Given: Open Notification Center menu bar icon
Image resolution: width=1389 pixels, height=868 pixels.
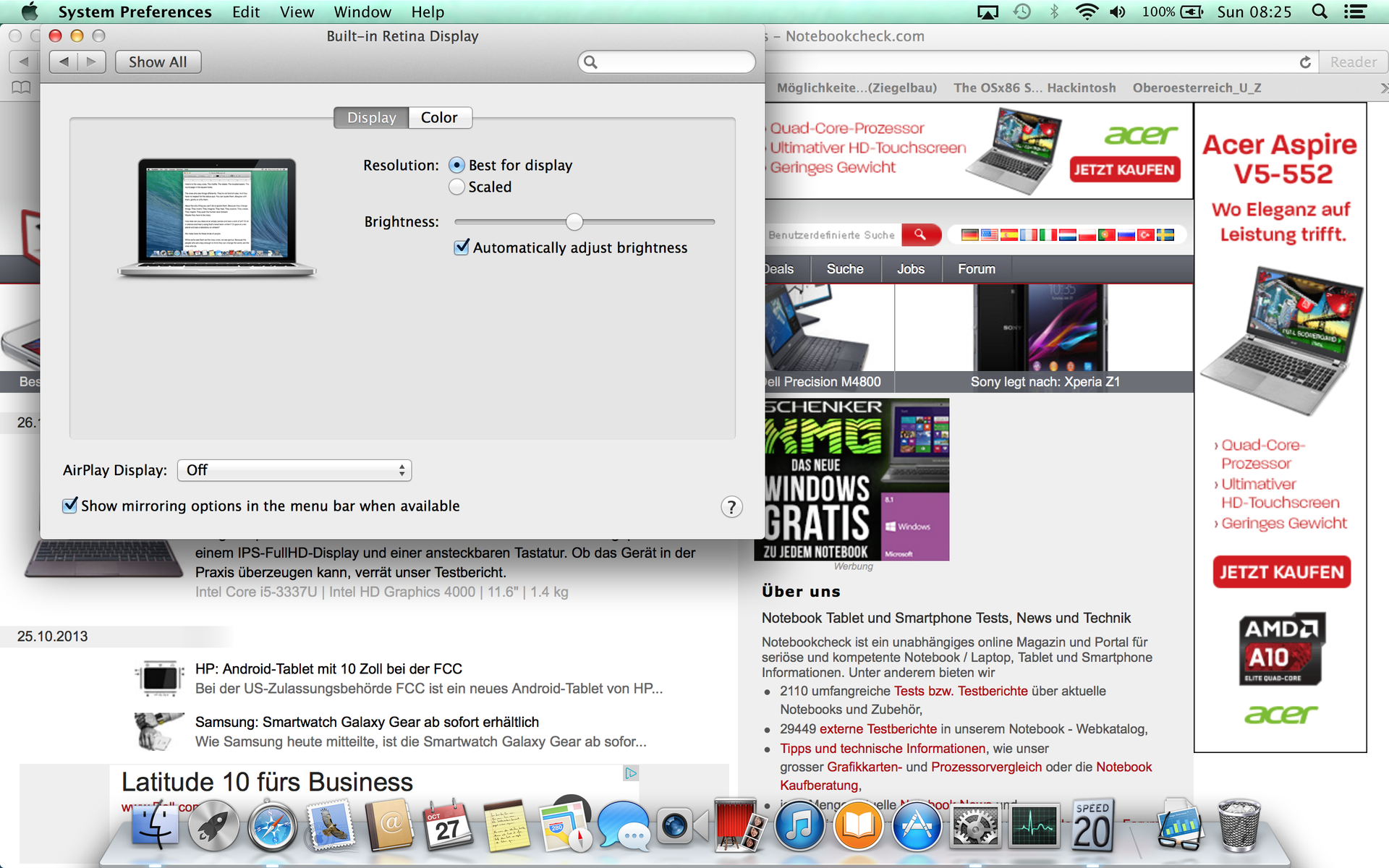Looking at the screenshot, I should point(1355,12).
